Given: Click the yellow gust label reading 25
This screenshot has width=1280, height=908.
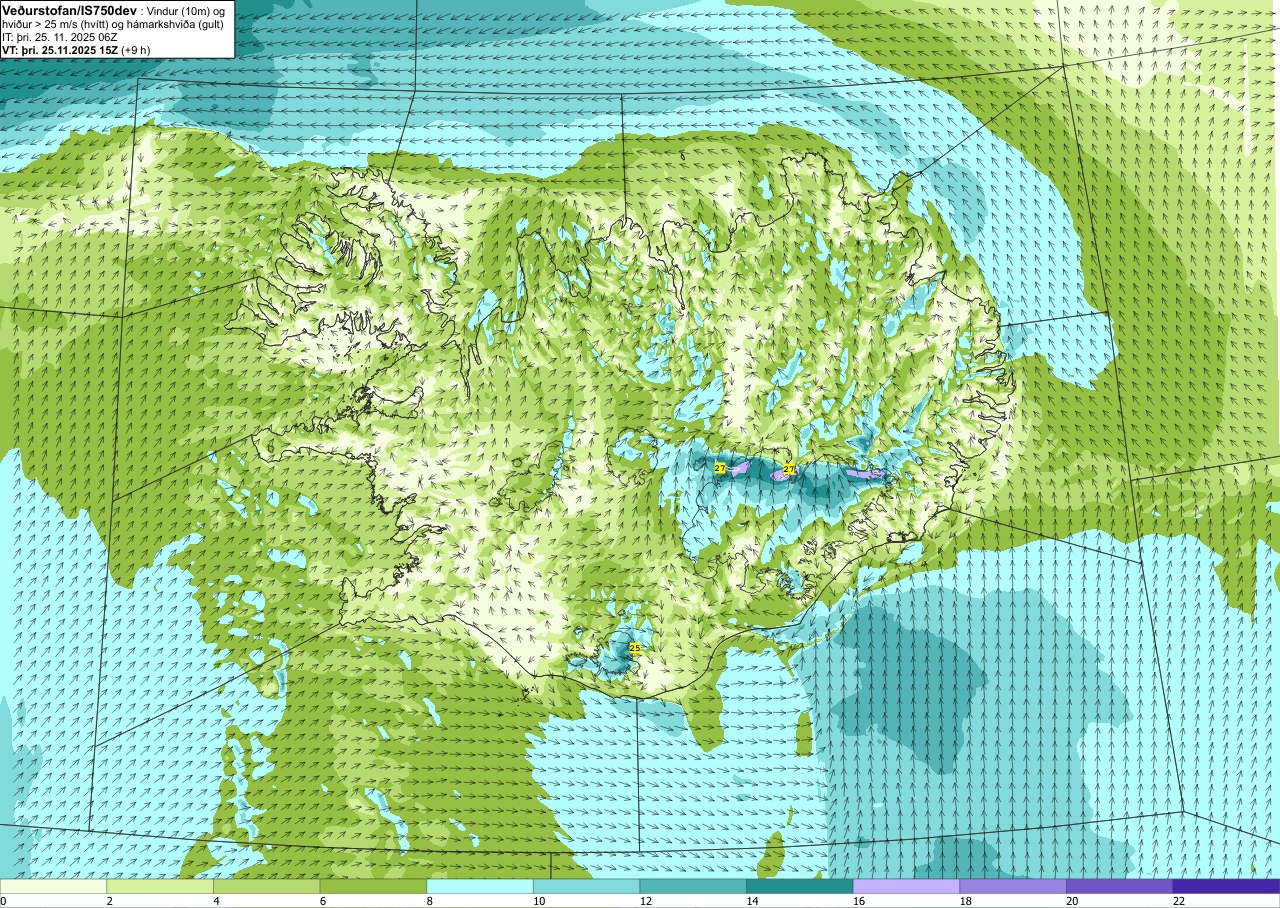Looking at the screenshot, I should pyautogui.click(x=635, y=648).
